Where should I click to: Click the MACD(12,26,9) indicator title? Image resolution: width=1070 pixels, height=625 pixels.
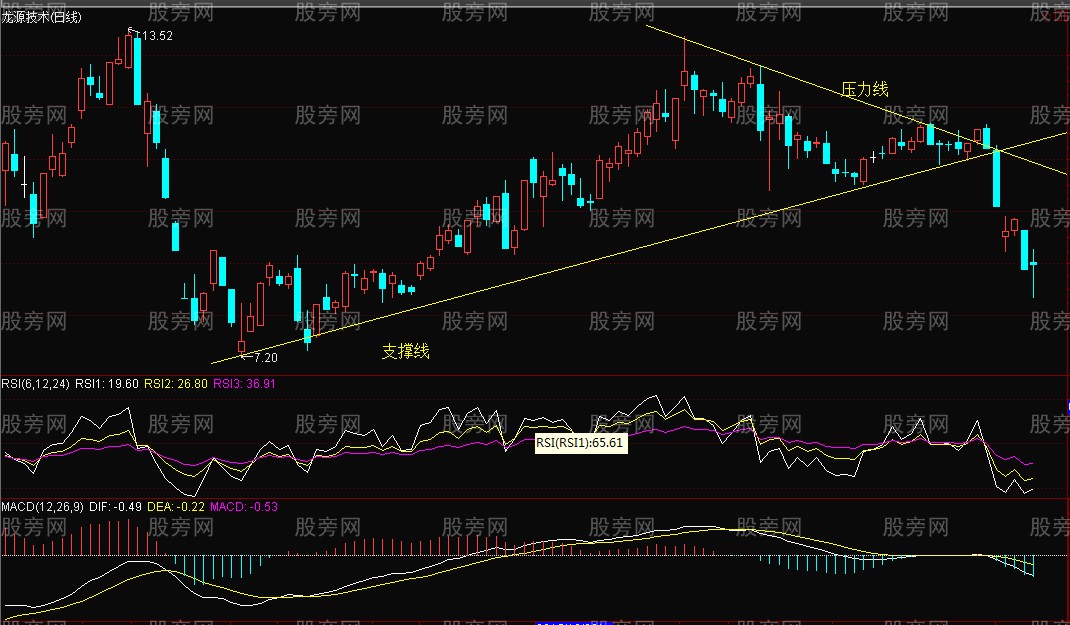tap(42, 506)
